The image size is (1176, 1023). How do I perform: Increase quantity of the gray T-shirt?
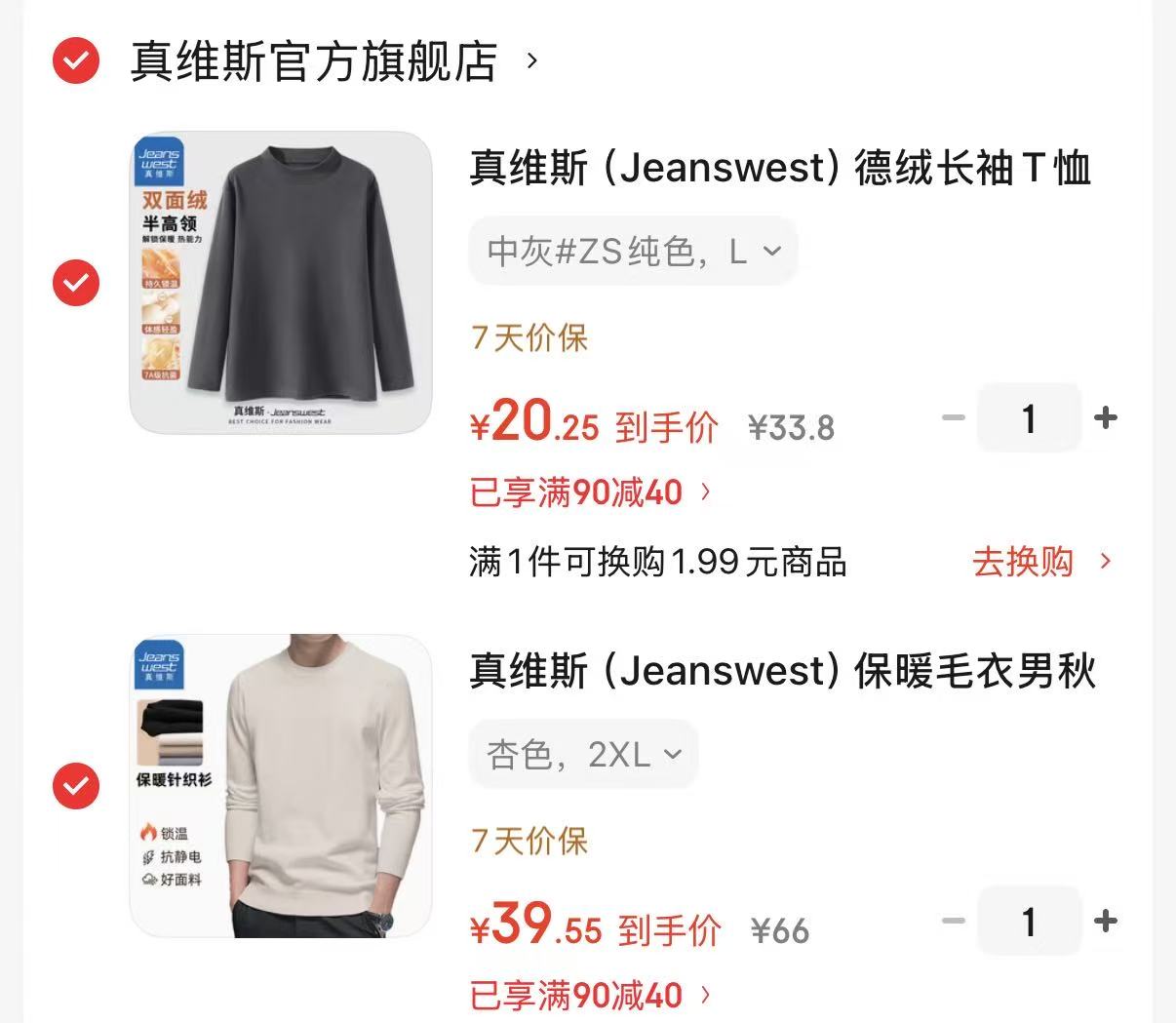click(1106, 418)
